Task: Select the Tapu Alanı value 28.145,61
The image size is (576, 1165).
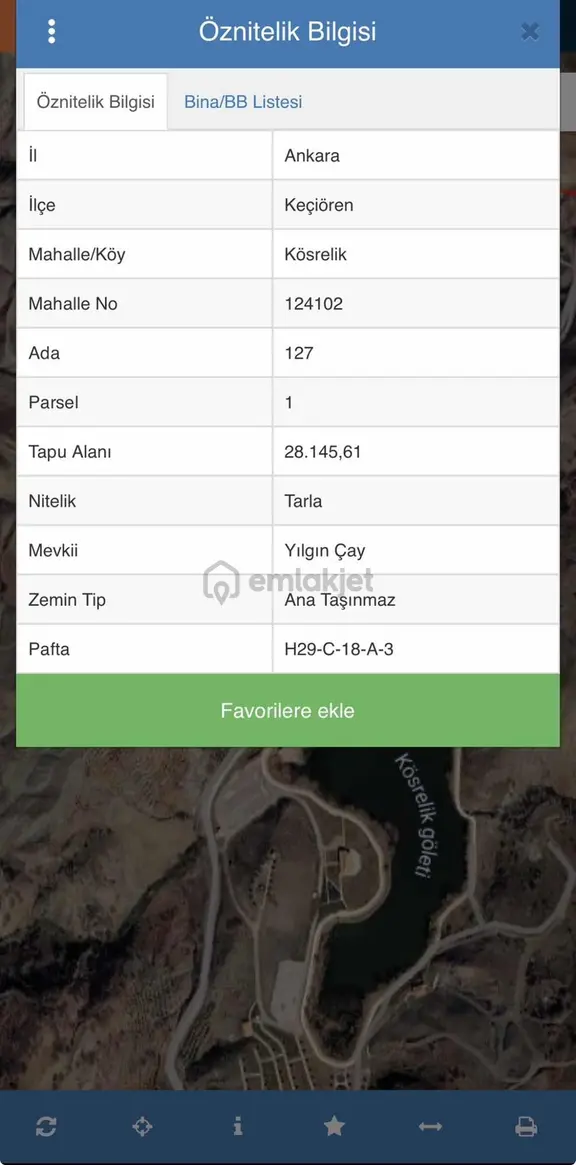Action: pyautogui.click(x=323, y=452)
